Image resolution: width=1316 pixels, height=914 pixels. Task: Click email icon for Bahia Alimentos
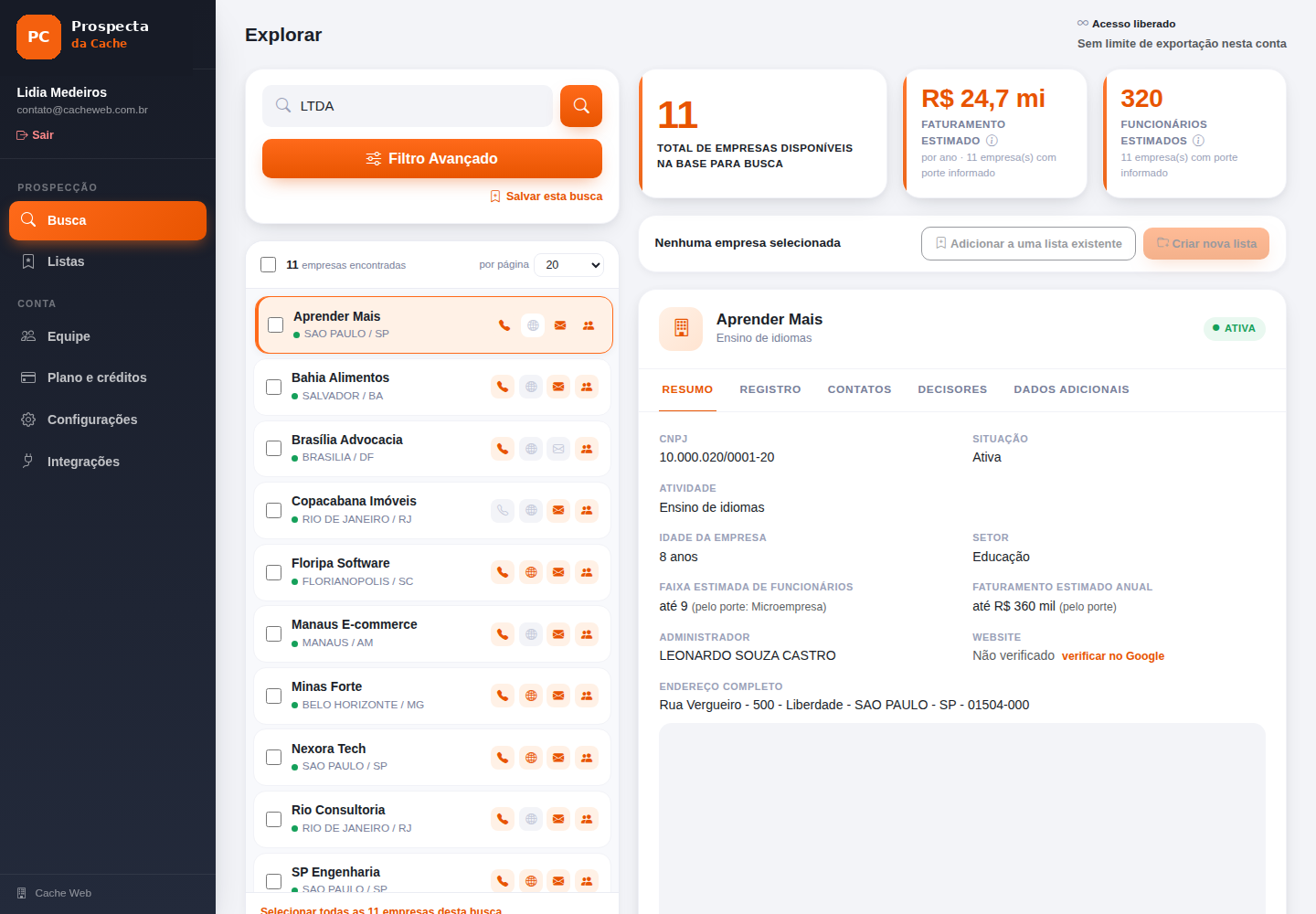coord(558,387)
